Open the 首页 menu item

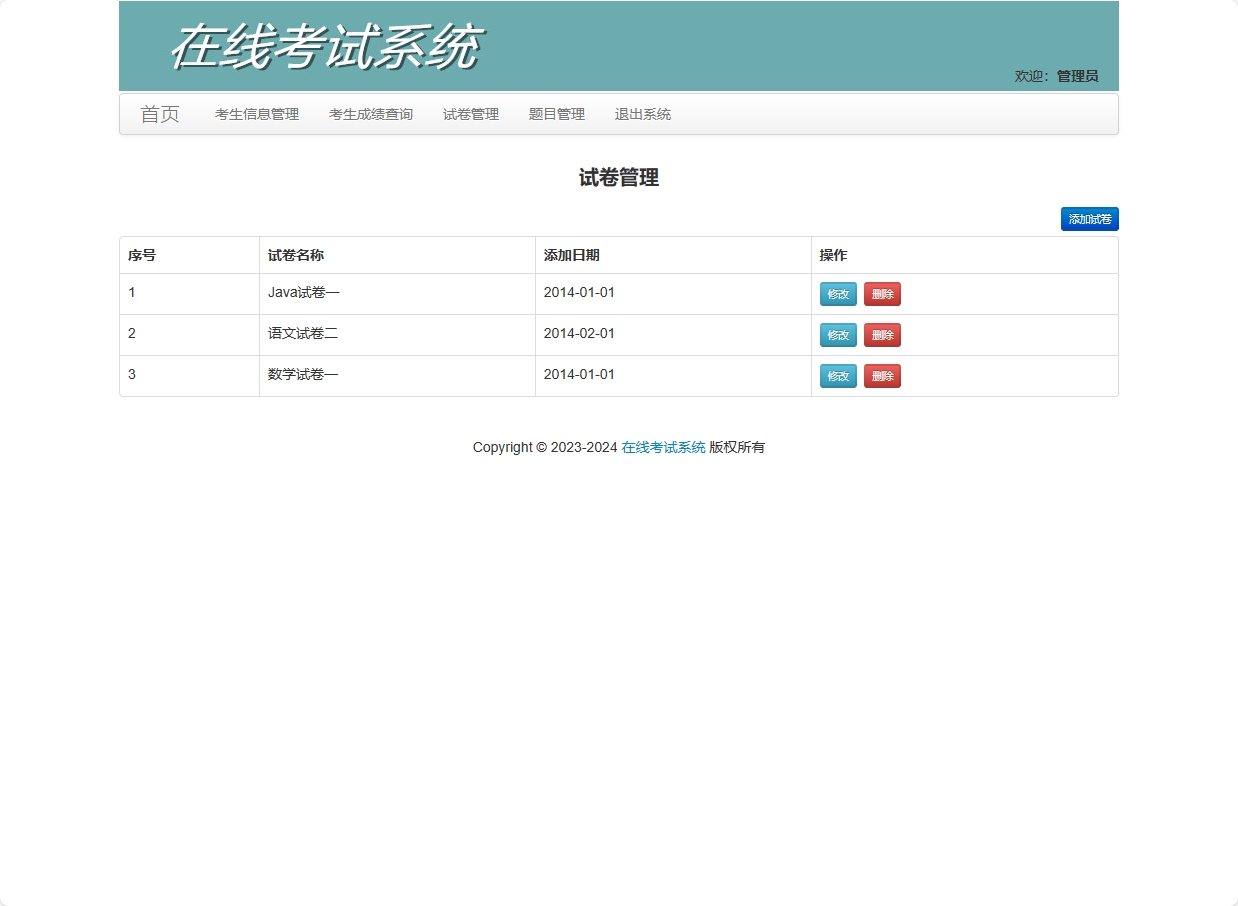160,114
